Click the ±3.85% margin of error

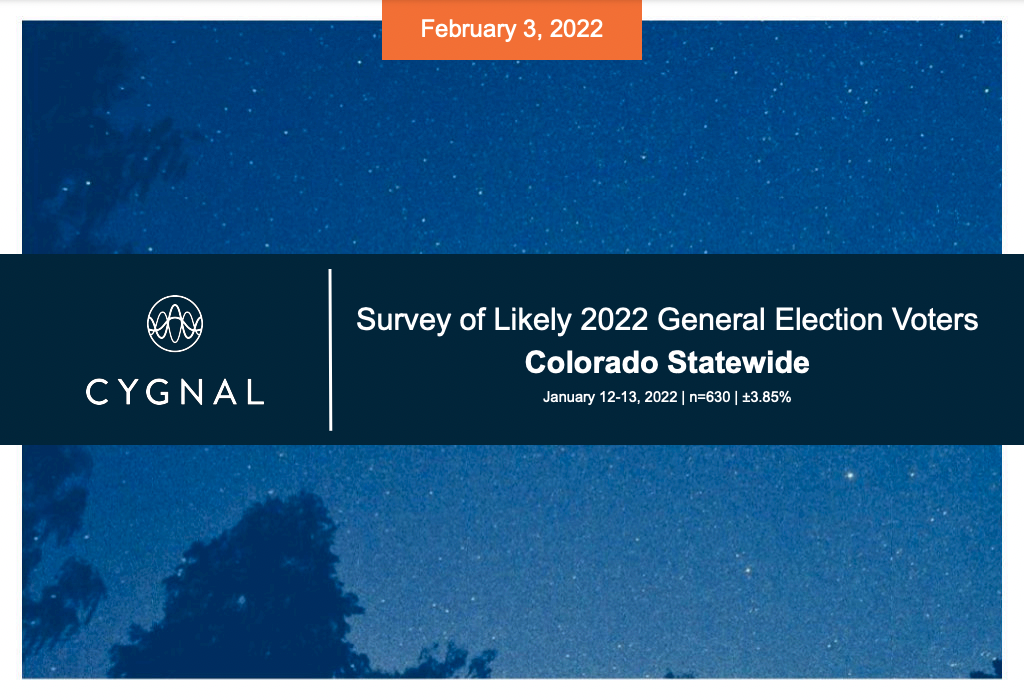766,397
